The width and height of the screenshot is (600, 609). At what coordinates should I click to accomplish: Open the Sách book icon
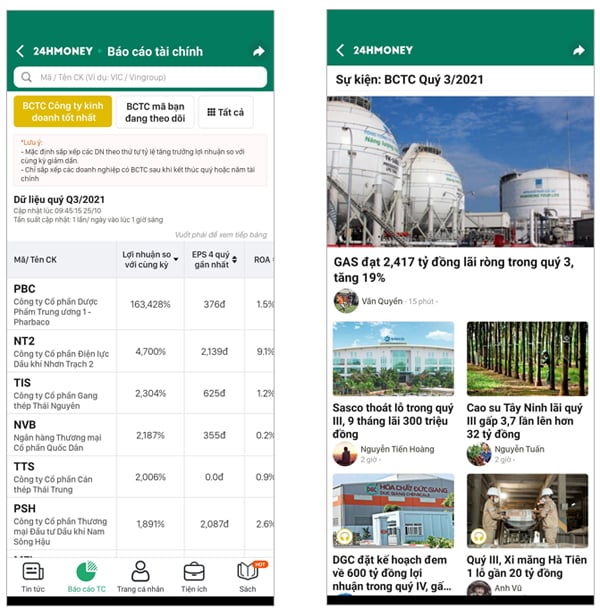[x=247, y=572]
